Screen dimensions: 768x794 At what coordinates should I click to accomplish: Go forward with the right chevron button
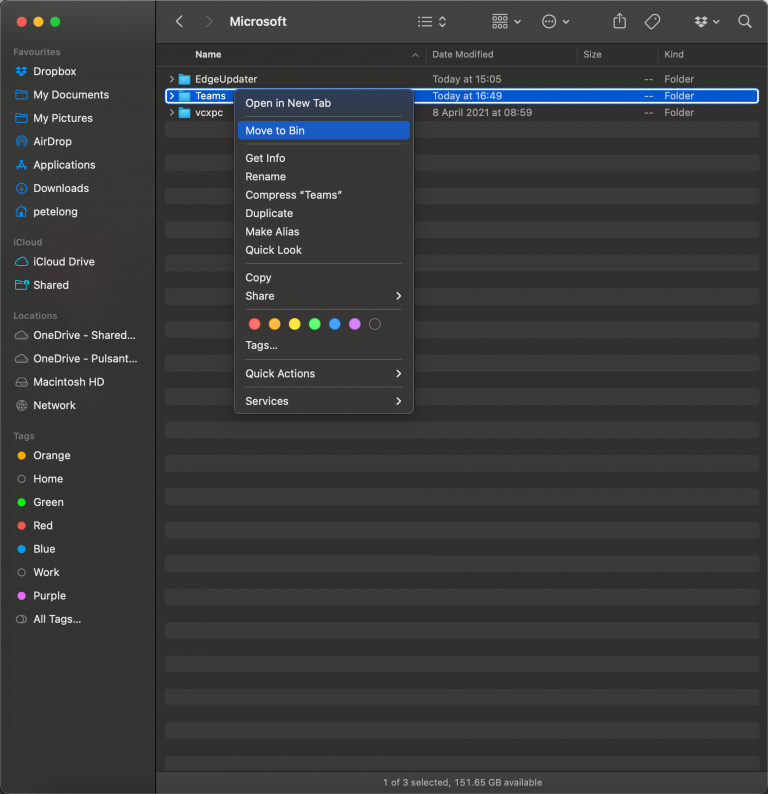(209, 21)
